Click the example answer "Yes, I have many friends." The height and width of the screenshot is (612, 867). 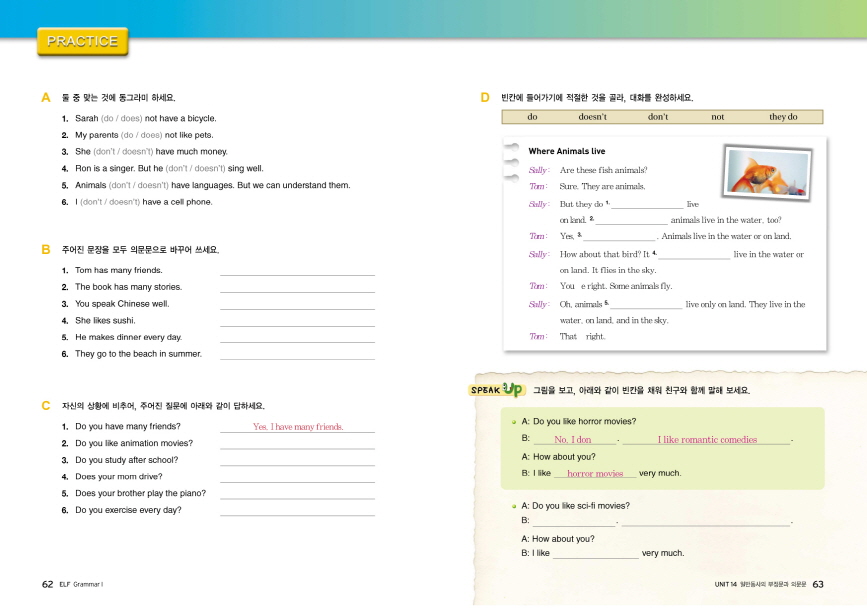pyautogui.click(x=297, y=427)
